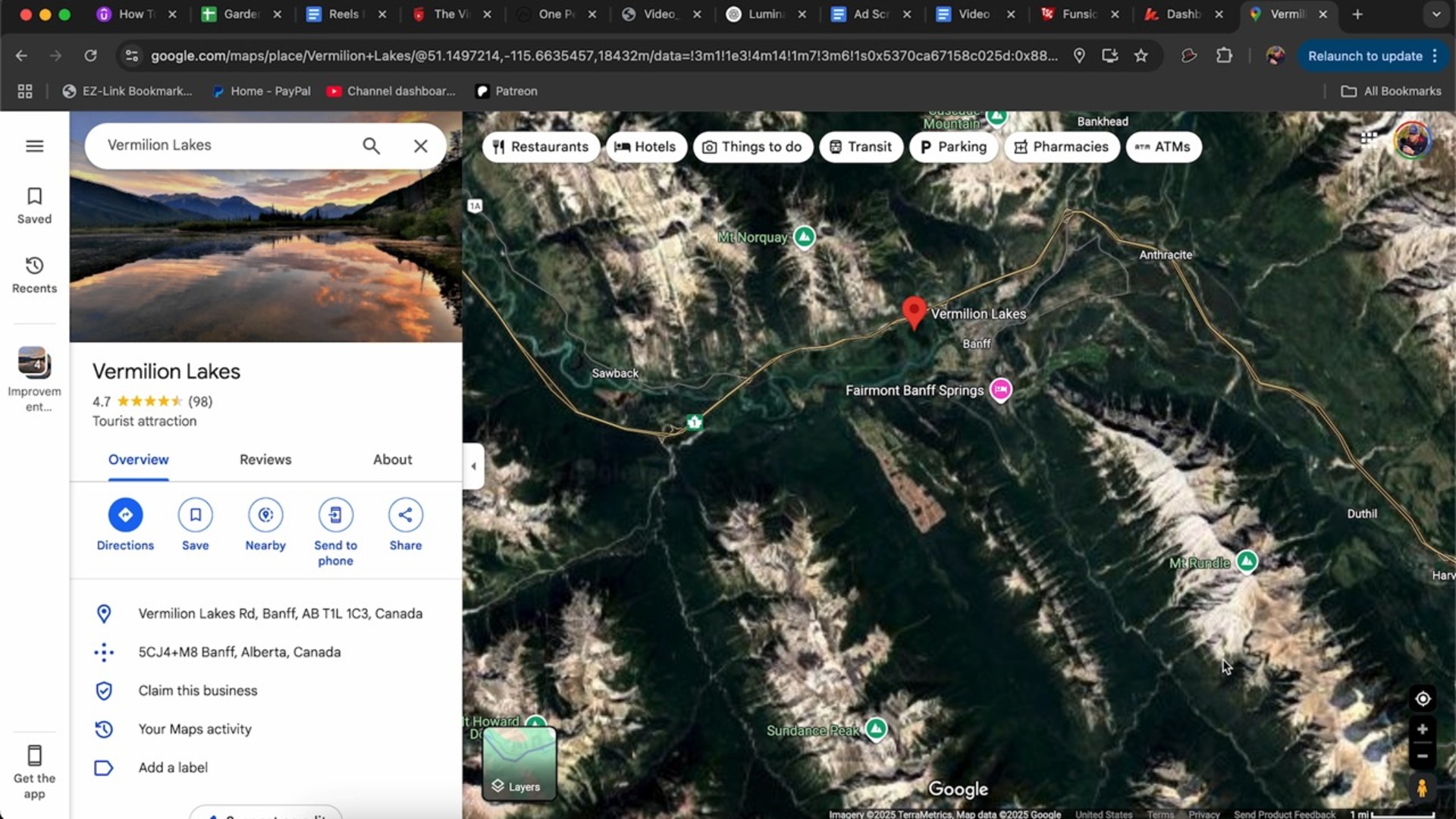The width and height of the screenshot is (1456, 819).
Task: Open the Google account avatar on map
Action: coord(1412,140)
